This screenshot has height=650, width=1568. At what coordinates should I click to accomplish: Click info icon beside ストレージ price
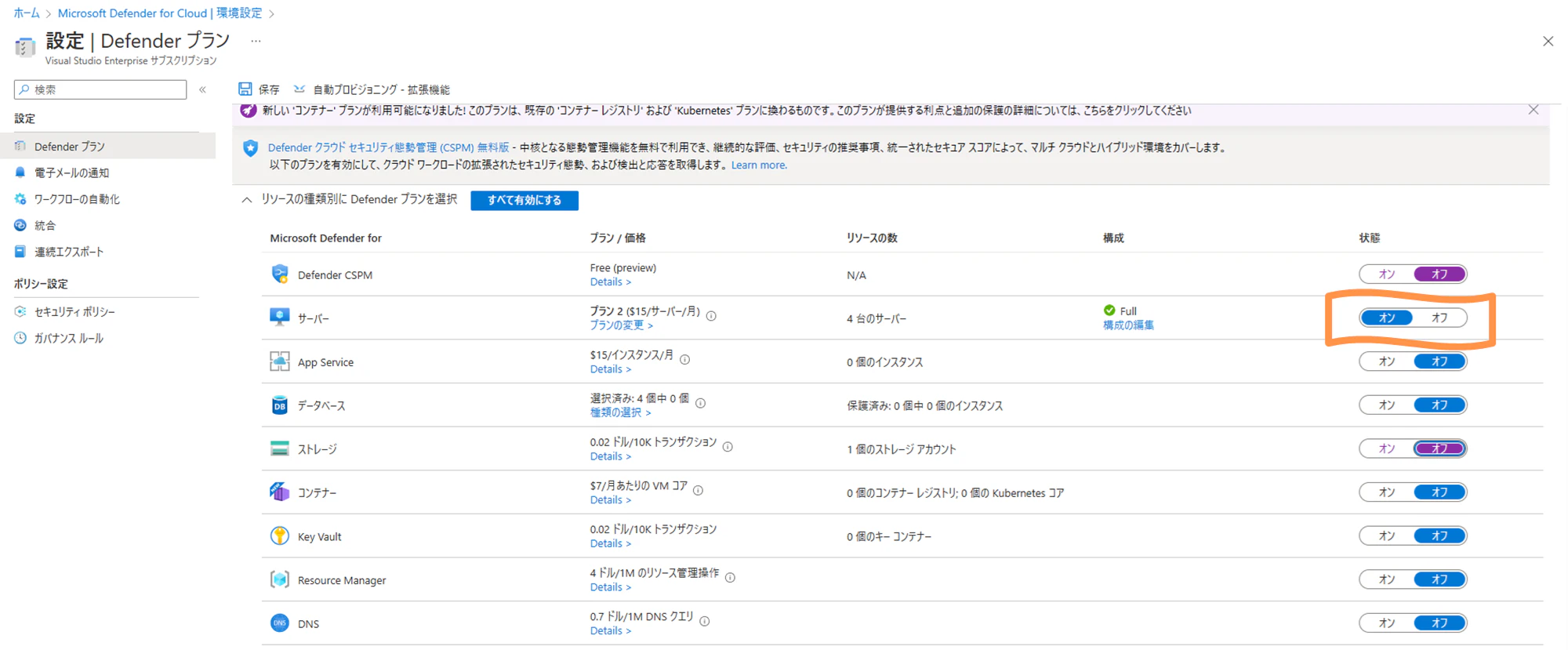point(728,447)
